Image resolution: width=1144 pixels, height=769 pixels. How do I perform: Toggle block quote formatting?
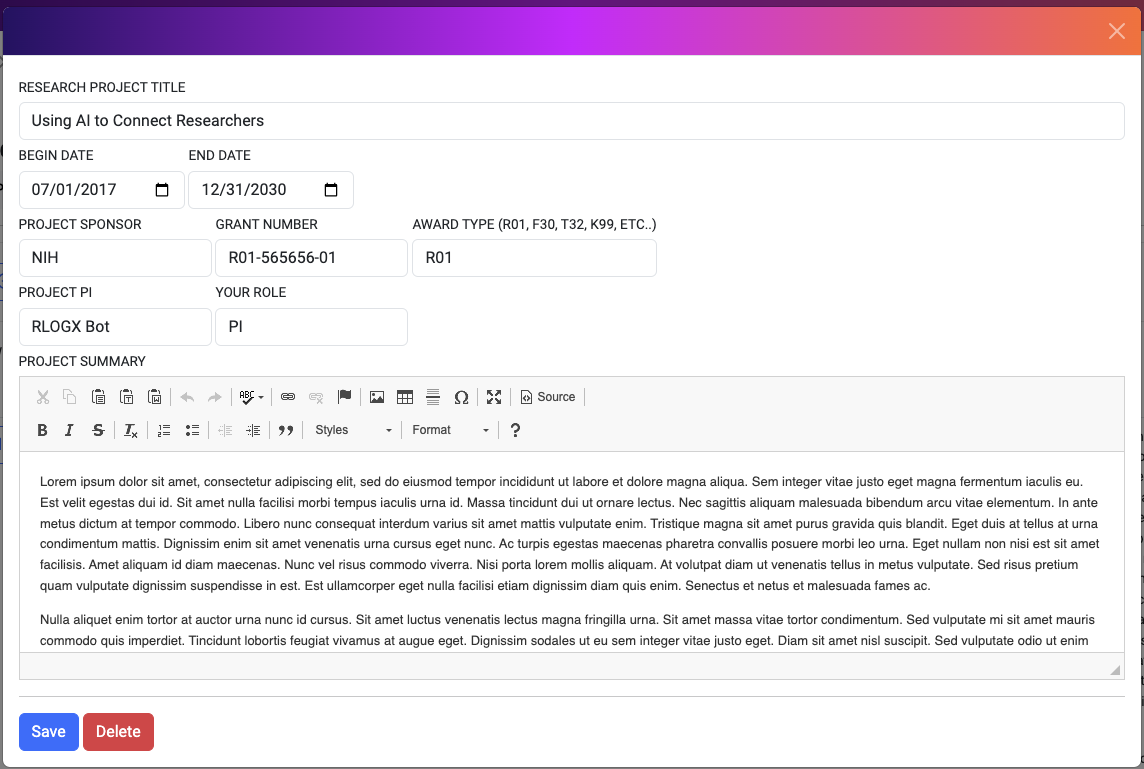click(286, 430)
